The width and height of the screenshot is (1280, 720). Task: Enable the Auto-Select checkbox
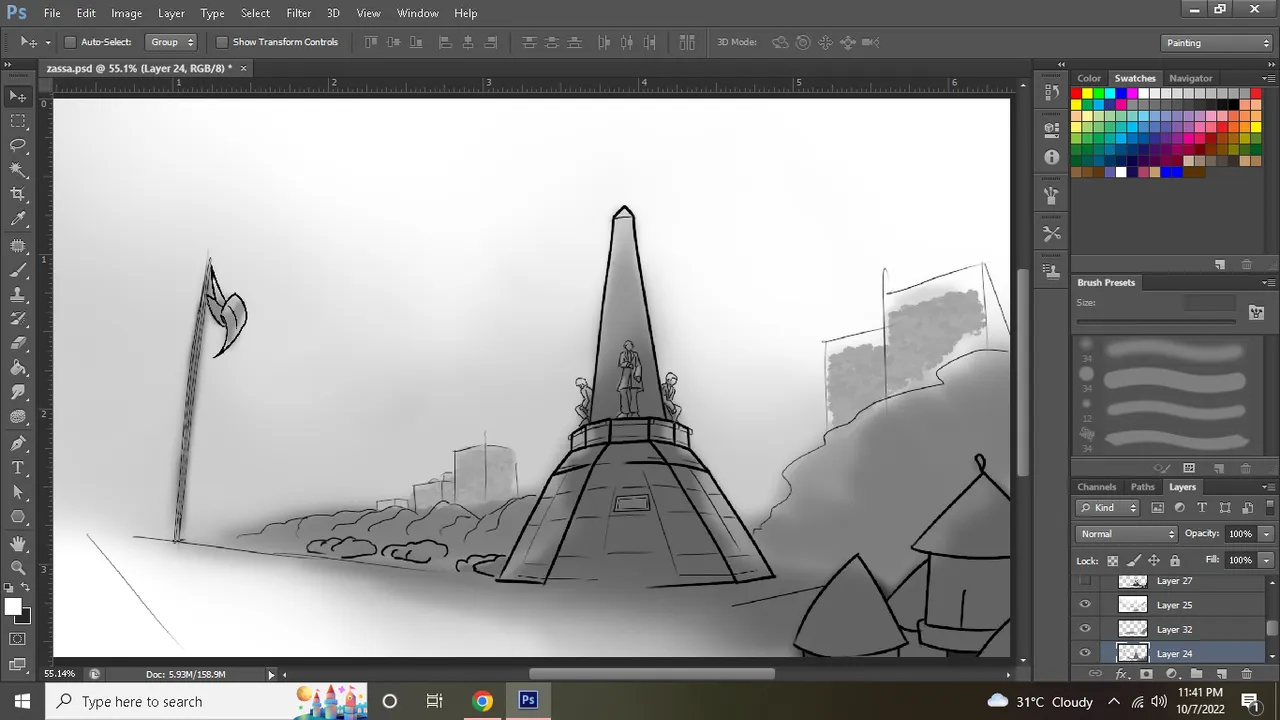70,42
